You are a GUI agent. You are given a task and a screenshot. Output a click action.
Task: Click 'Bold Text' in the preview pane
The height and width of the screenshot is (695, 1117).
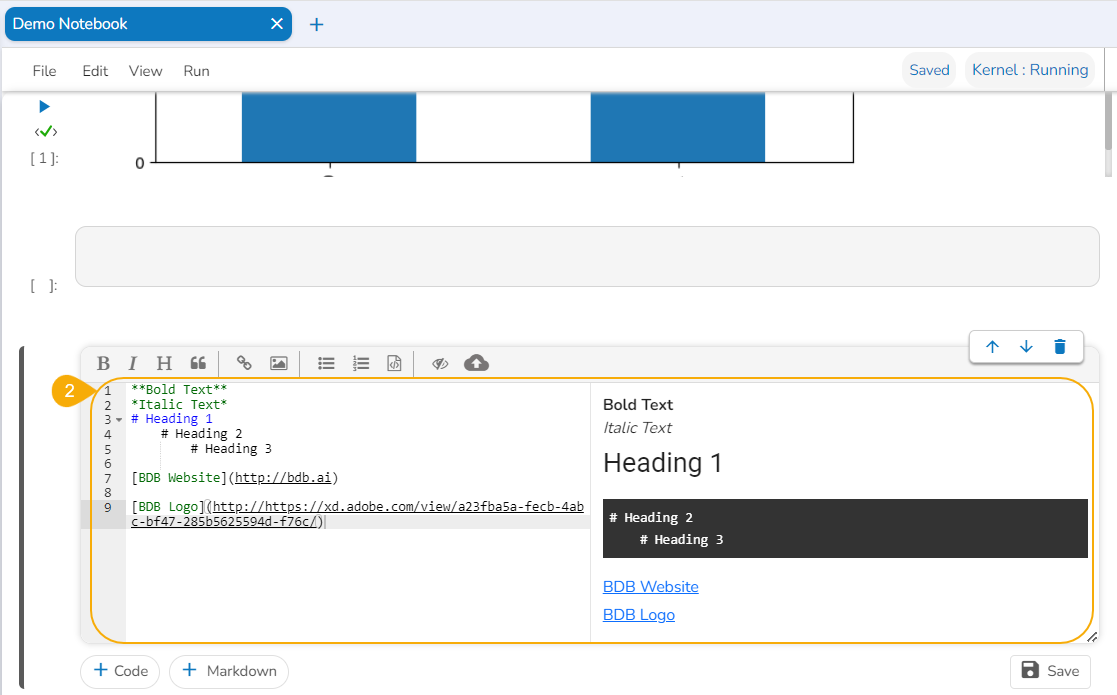tap(638, 404)
